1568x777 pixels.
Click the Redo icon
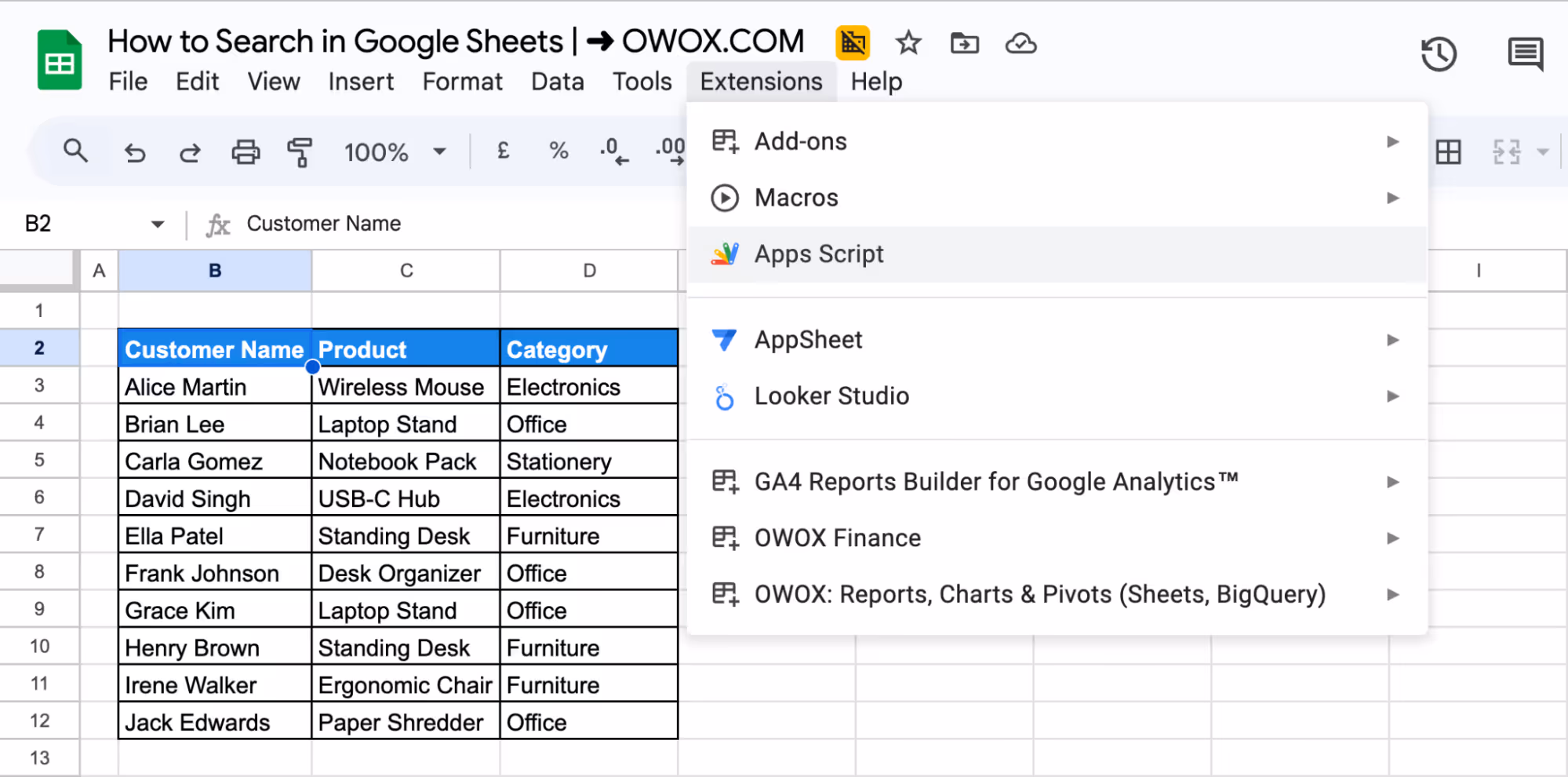point(189,151)
